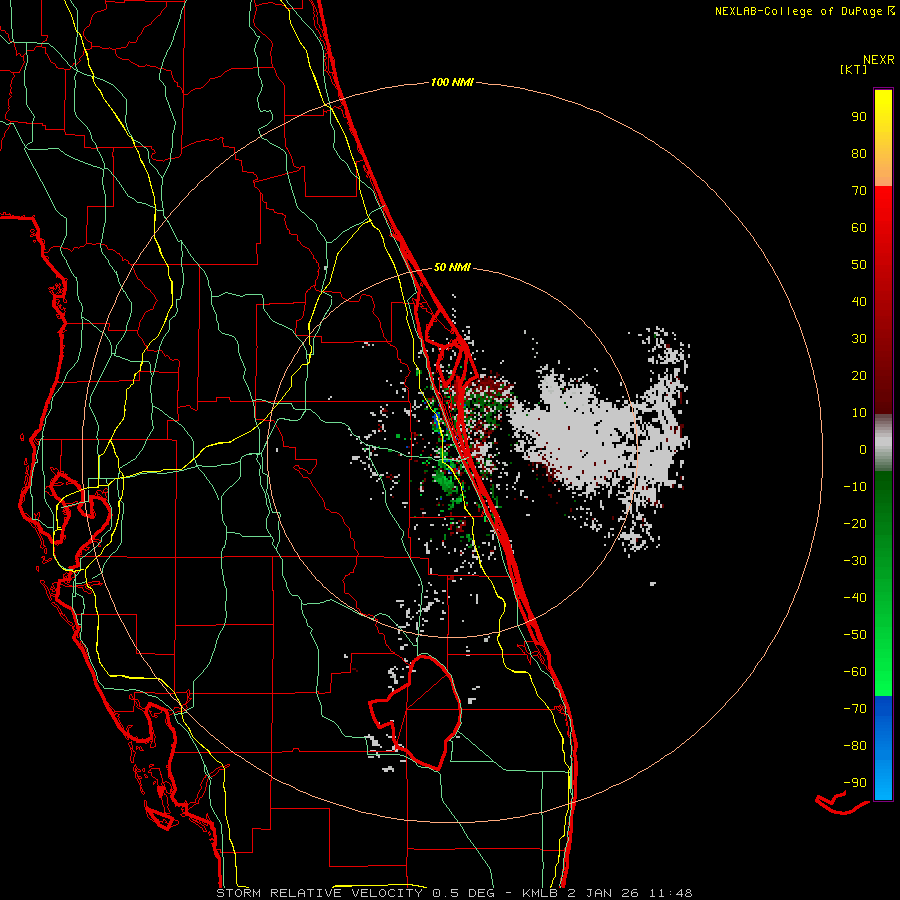This screenshot has height=900, width=900.
Task: Click the -20 value on the velocity scale
Action: [x=855, y=524]
